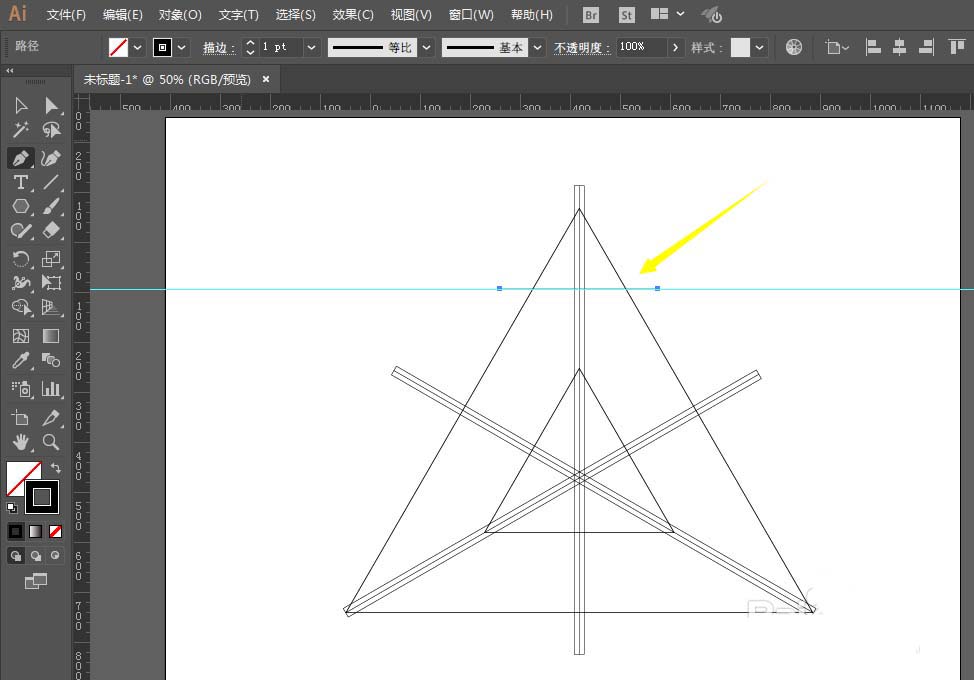The height and width of the screenshot is (680, 974).
Task: Choose the Mesh tool
Action: click(21, 336)
